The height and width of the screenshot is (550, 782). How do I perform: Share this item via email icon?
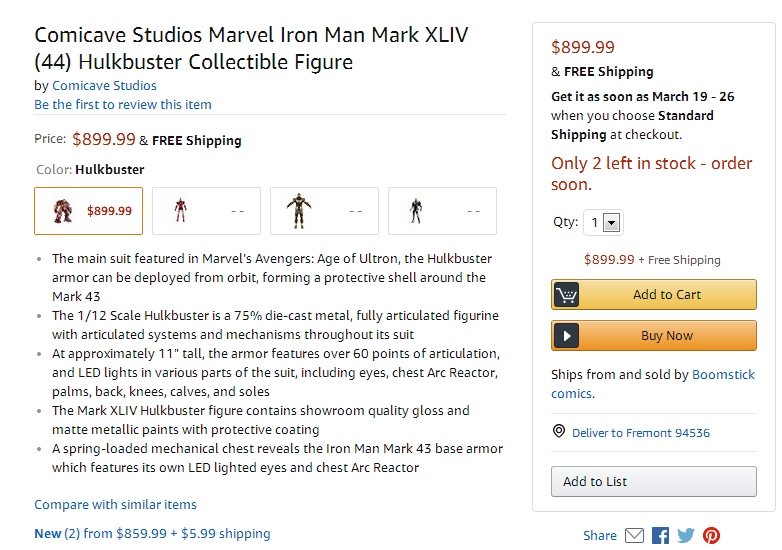coord(634,536)
